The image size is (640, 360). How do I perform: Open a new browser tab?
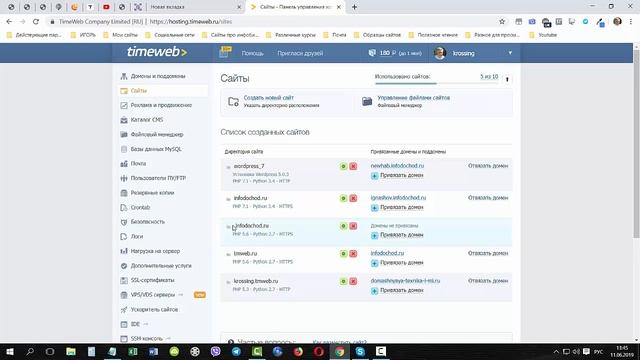(354, 7)
